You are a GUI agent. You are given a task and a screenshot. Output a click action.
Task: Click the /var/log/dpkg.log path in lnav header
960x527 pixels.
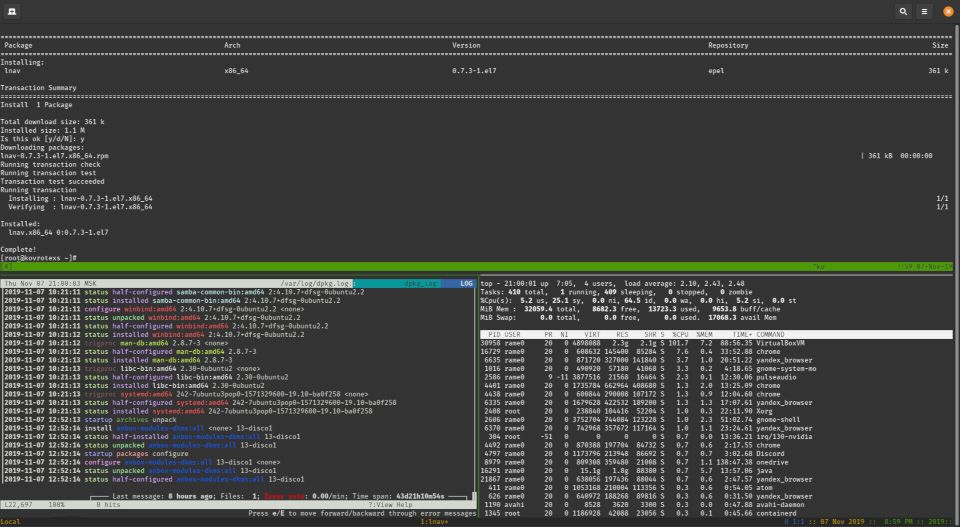tap(316, 284)
